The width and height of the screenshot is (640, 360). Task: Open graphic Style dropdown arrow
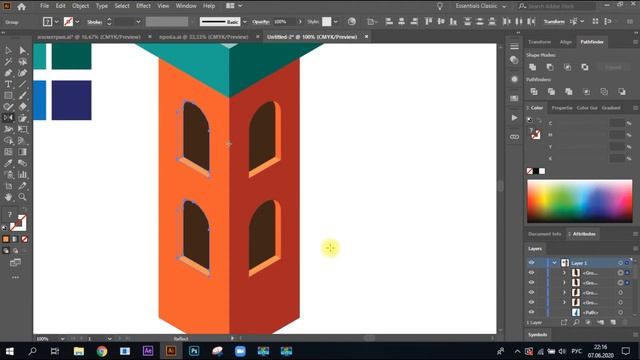[336, 22]
